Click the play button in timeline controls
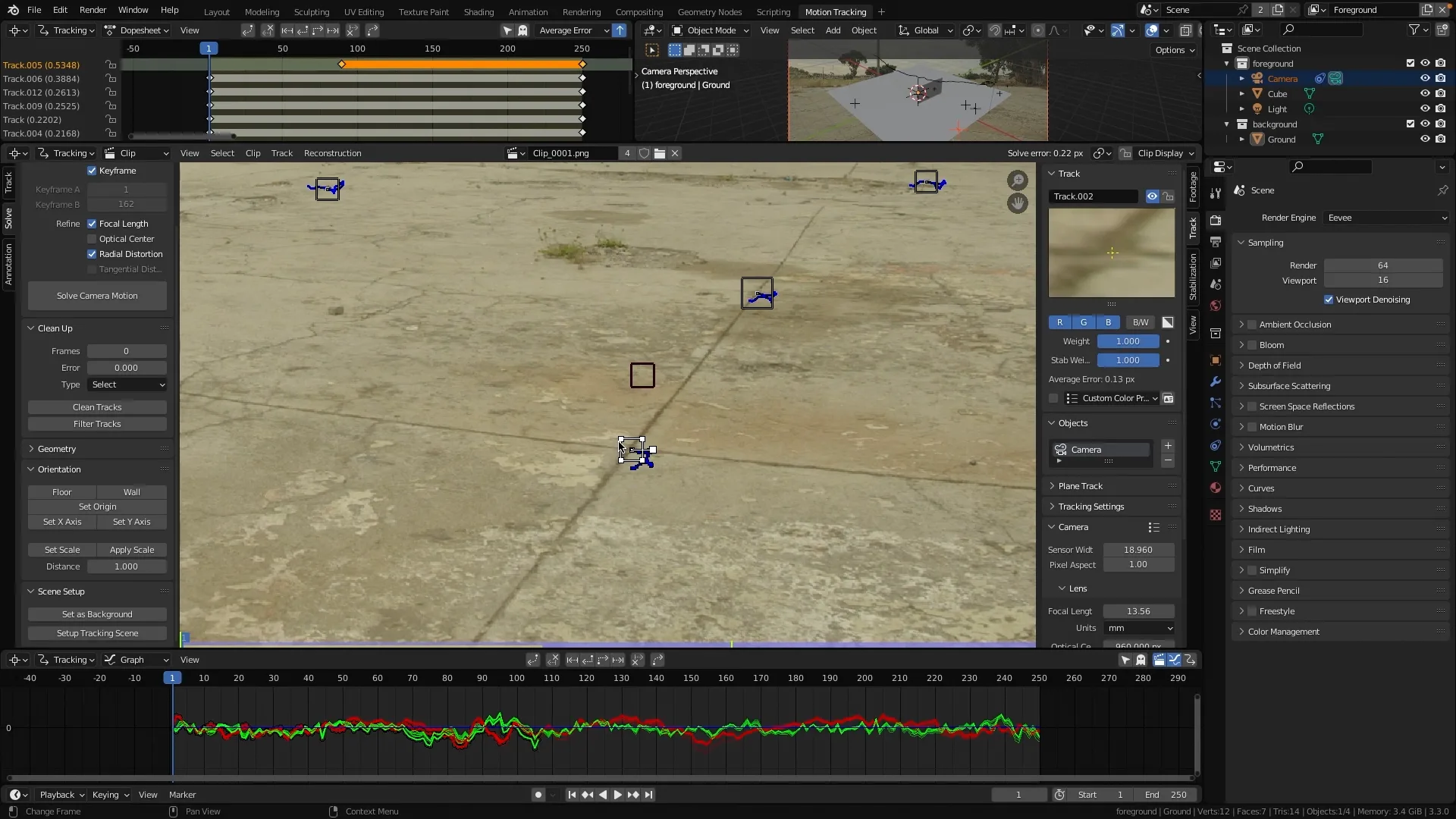The image size is (1456, 819). point(616,794)
